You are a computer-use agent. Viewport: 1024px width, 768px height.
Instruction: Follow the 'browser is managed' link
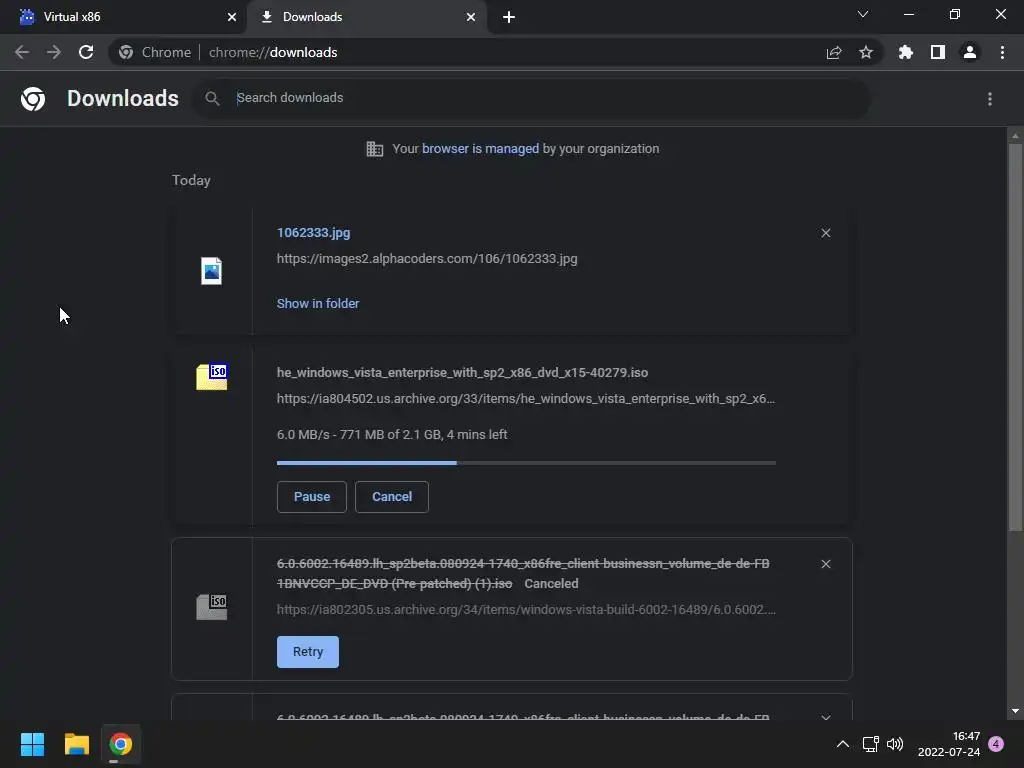(x=480, y=149)
